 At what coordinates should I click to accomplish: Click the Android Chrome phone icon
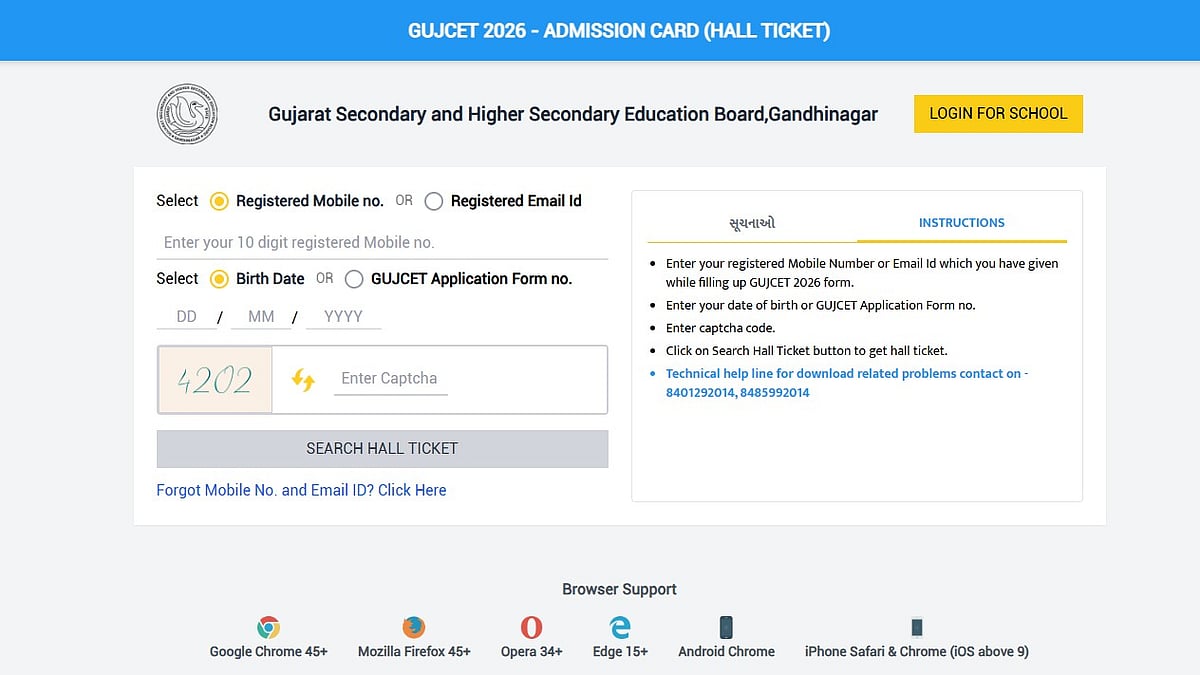(726, 628)
